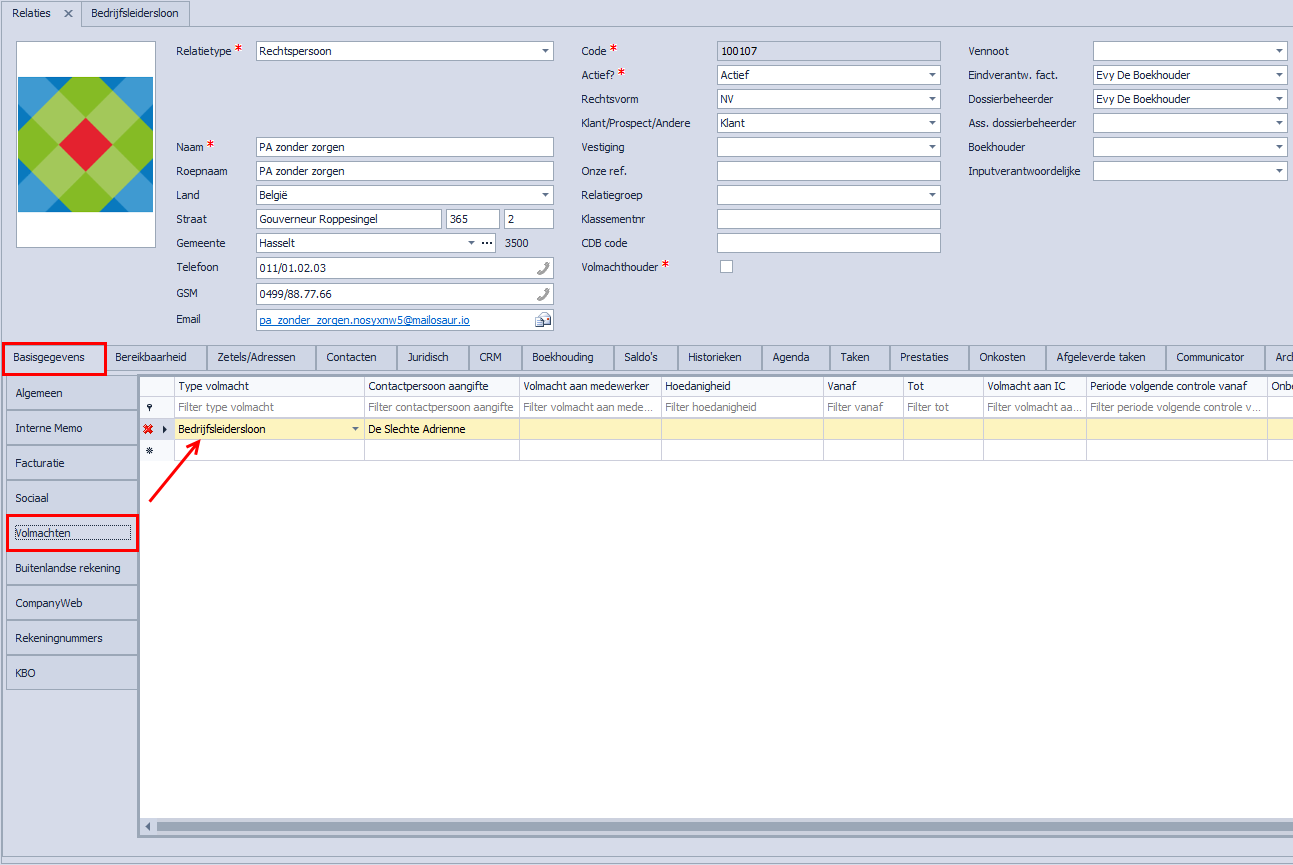The height and width of the screenshot is (865, 1293).
Task: Click the call icon next to the GSM number
Action: (x=545, y=293)
